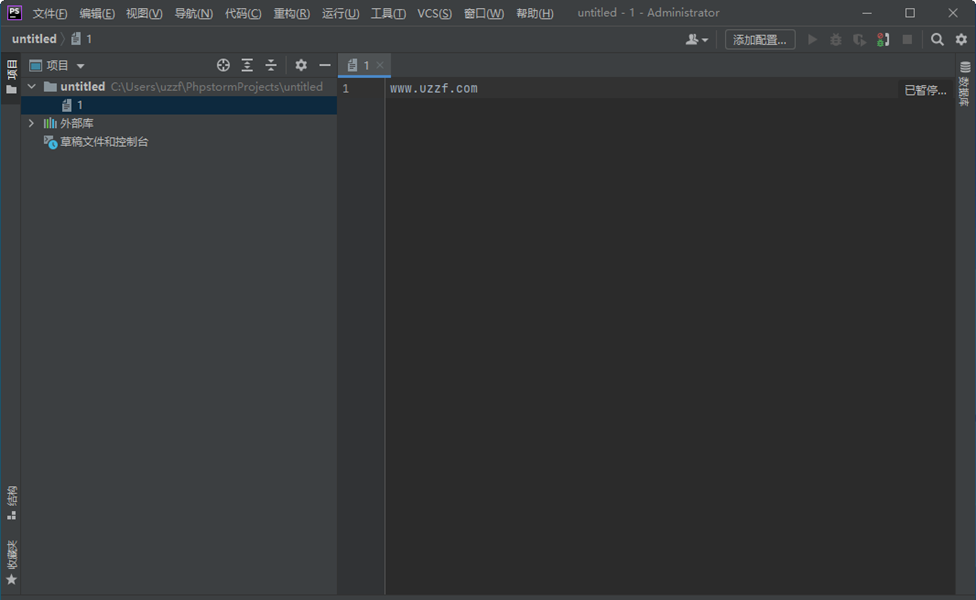Click the untitled breadcrumb in navigation bar
The image size is (976, 600).
pos(34,39)
